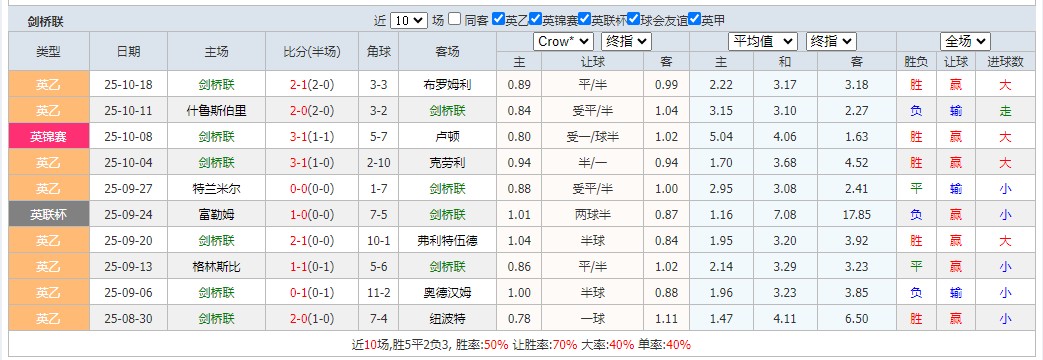Open the 特兰米尔 team link
1043x360 pixels.
pyautogui.click(x=216, y=189)
